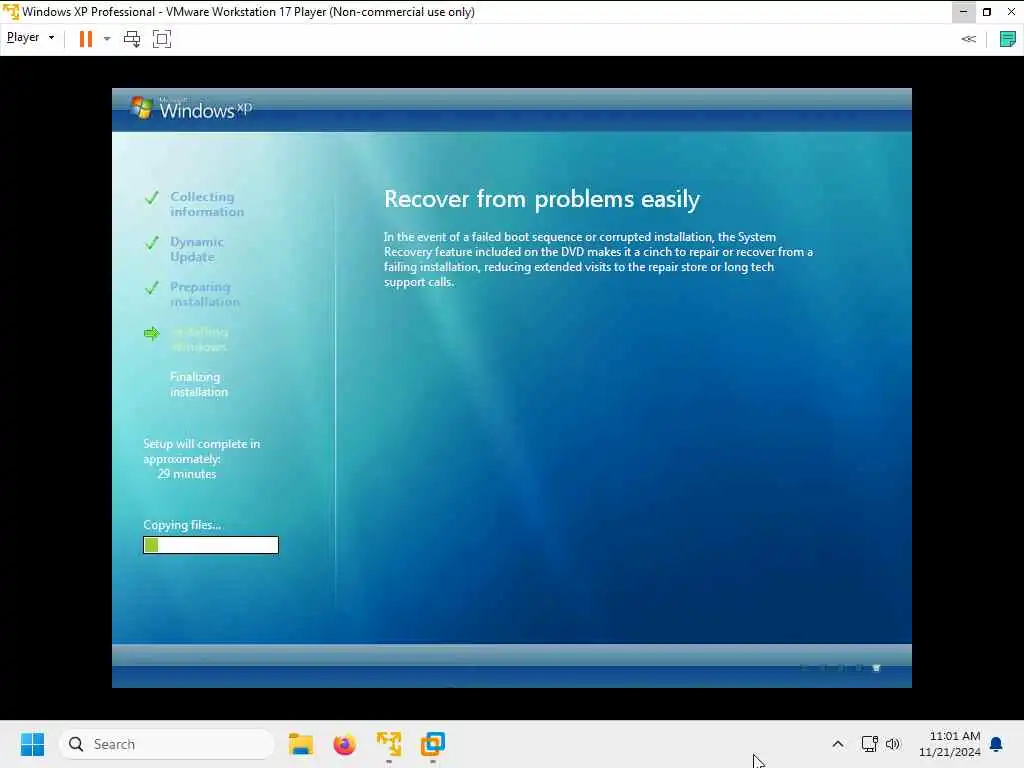Click the Windows XP logo
This screenshot has width=1024, height=768.
(x=191, y=108)
